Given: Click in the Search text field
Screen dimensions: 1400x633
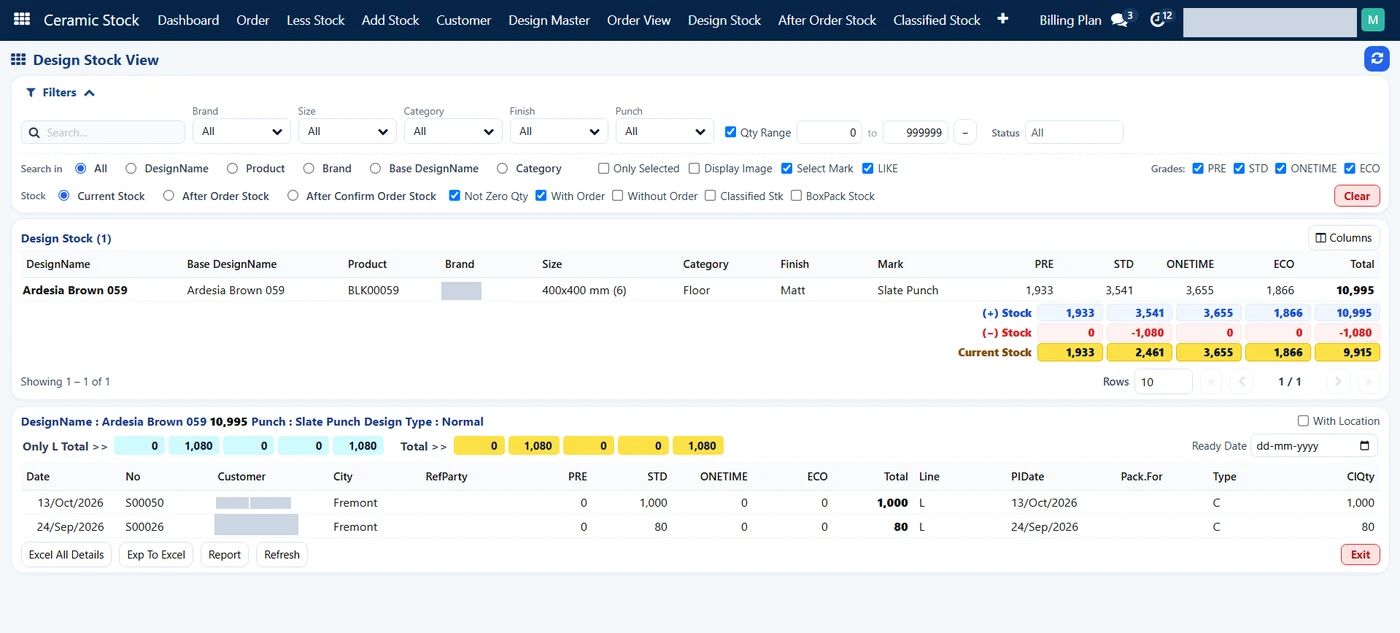Looking at the screenshot, I should [x=103, y=132].
